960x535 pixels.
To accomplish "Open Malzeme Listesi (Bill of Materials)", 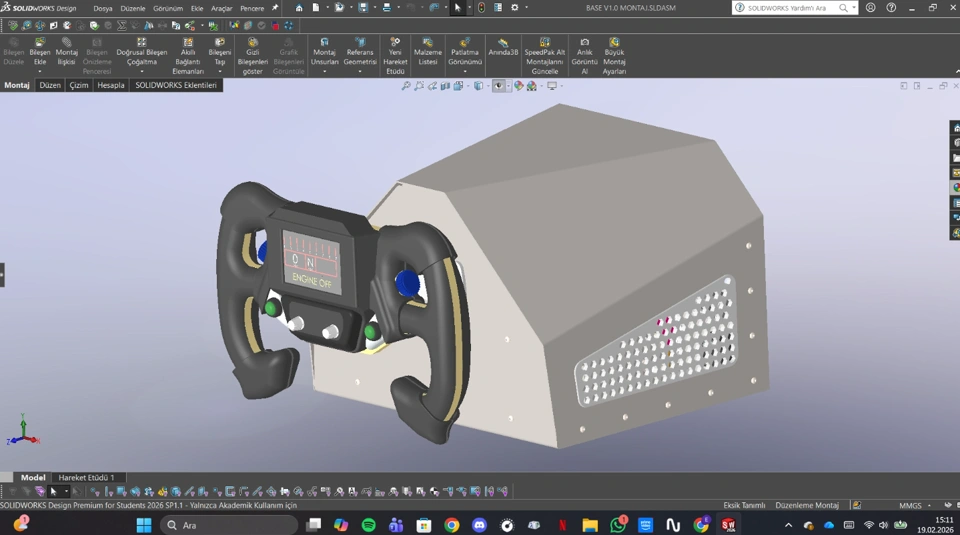I will [x=427, y=44].
